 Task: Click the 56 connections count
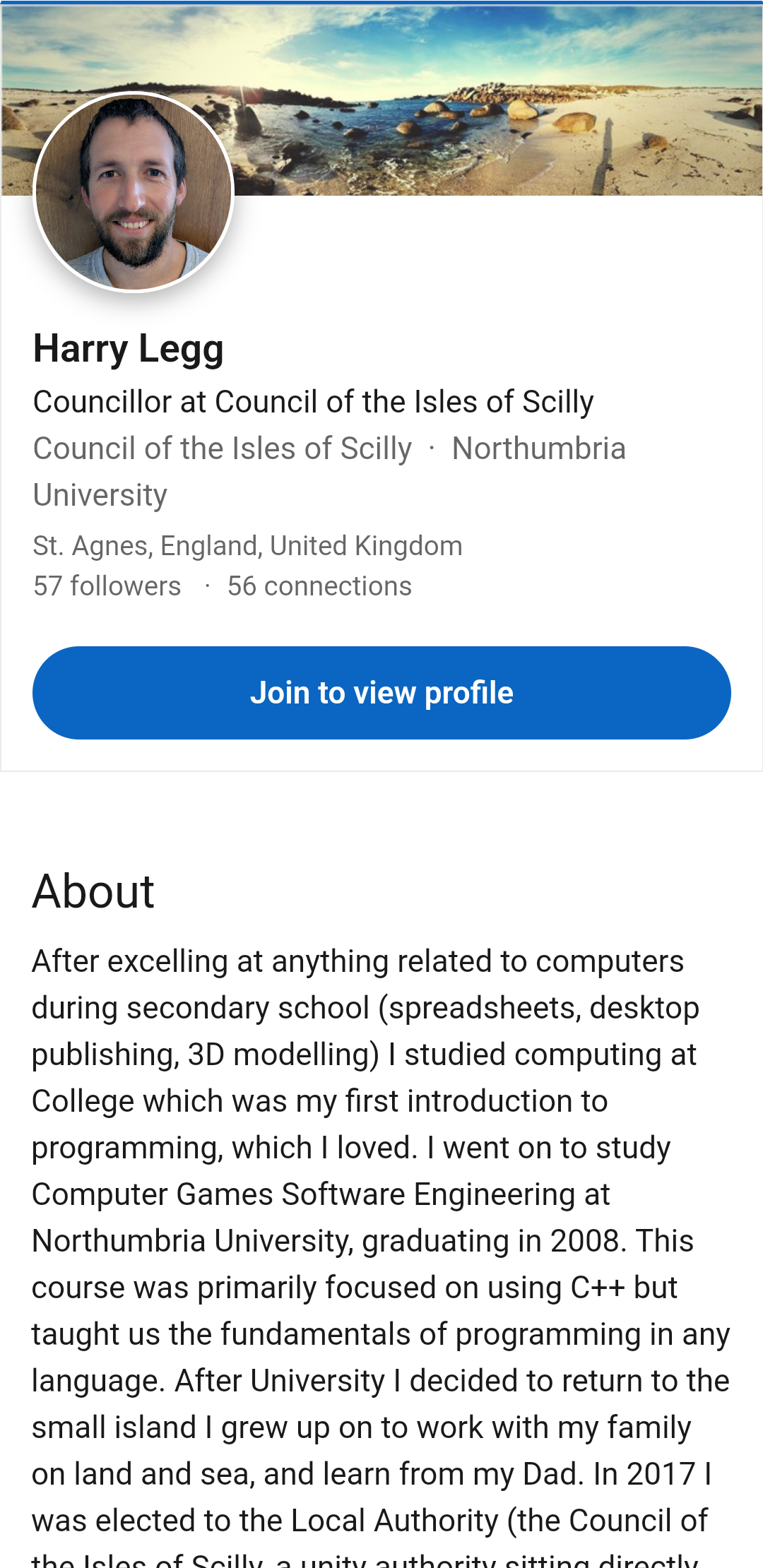click(319, 586)
